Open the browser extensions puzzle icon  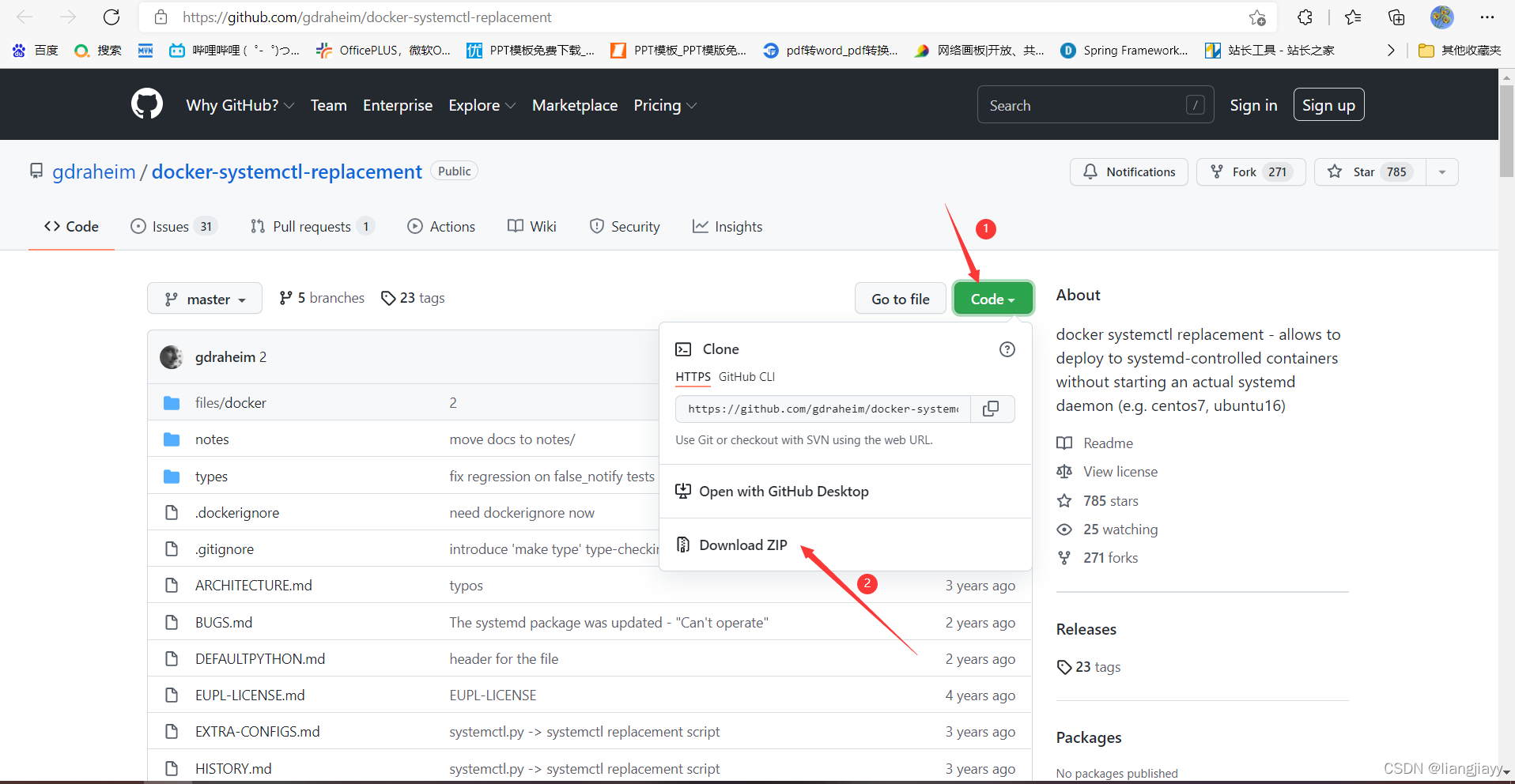point(1305,17)
